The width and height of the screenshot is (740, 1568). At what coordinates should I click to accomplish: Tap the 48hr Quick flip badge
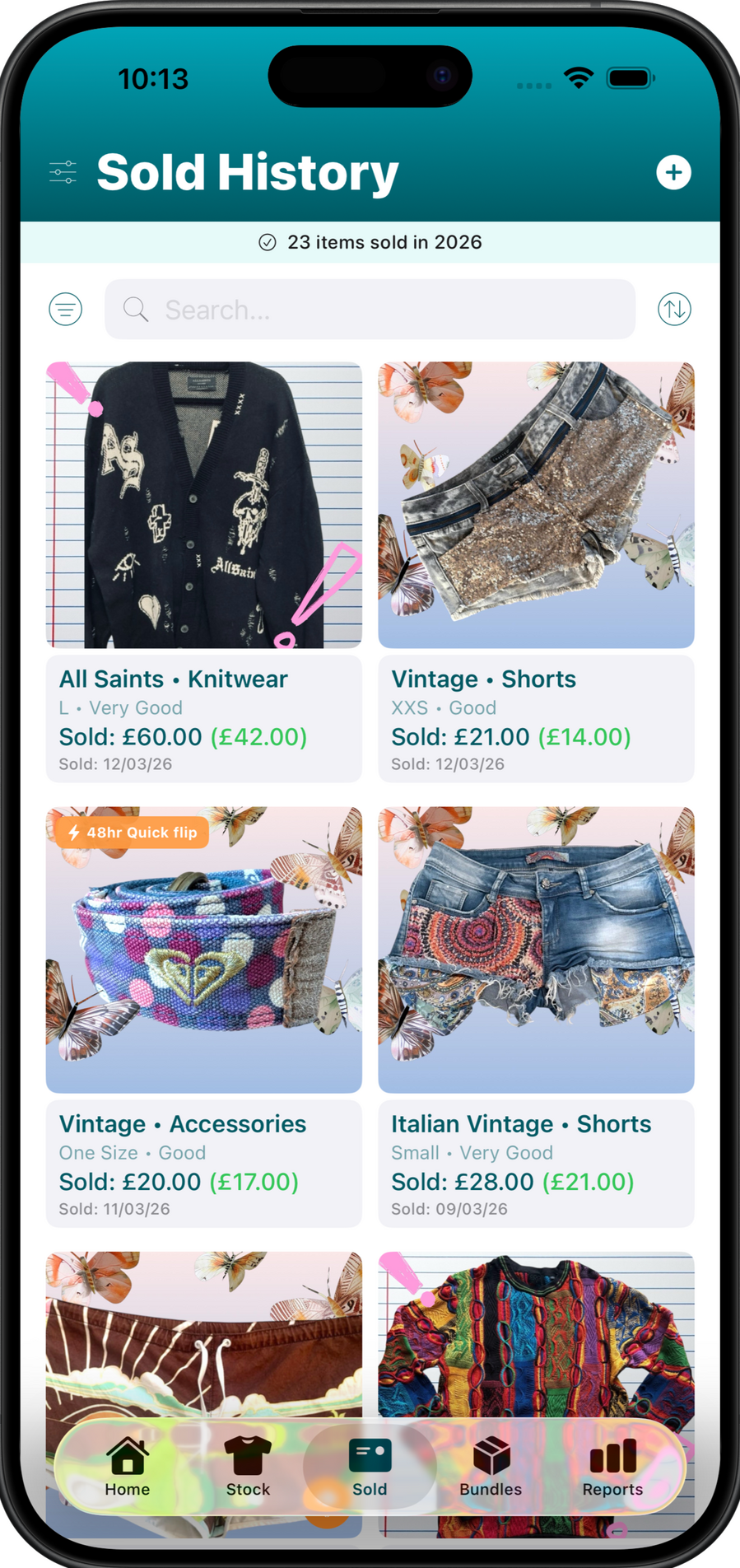pos(132,832)
